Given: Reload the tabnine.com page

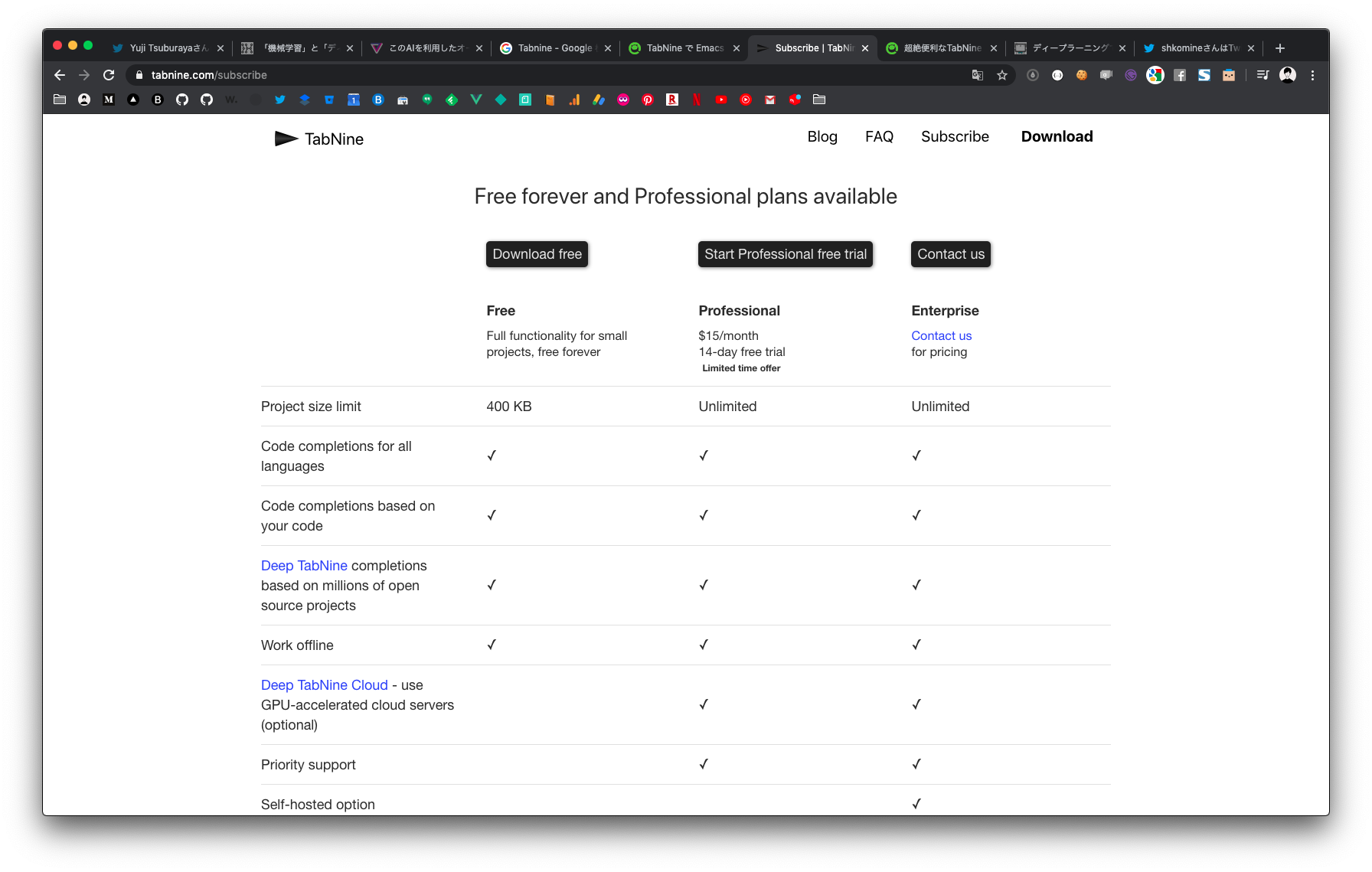Looking at the screenshot, I should (x=109, y=75).
